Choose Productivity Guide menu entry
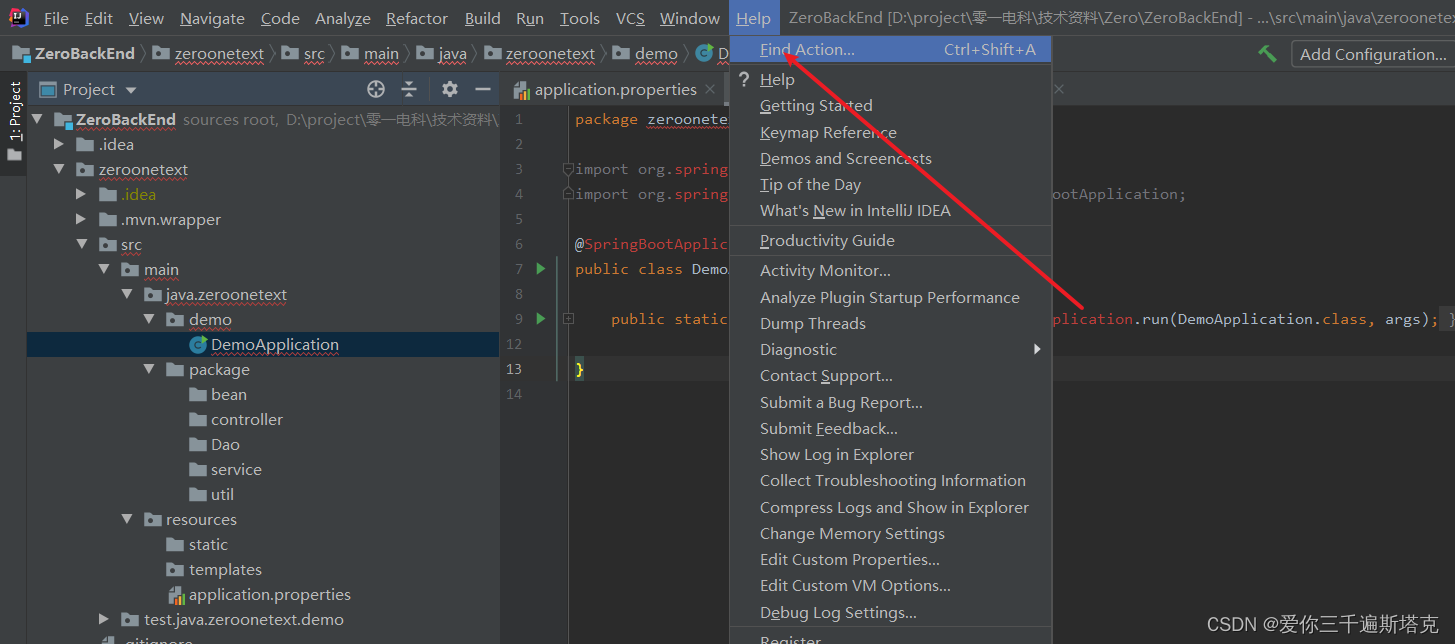 pos(890,240)
